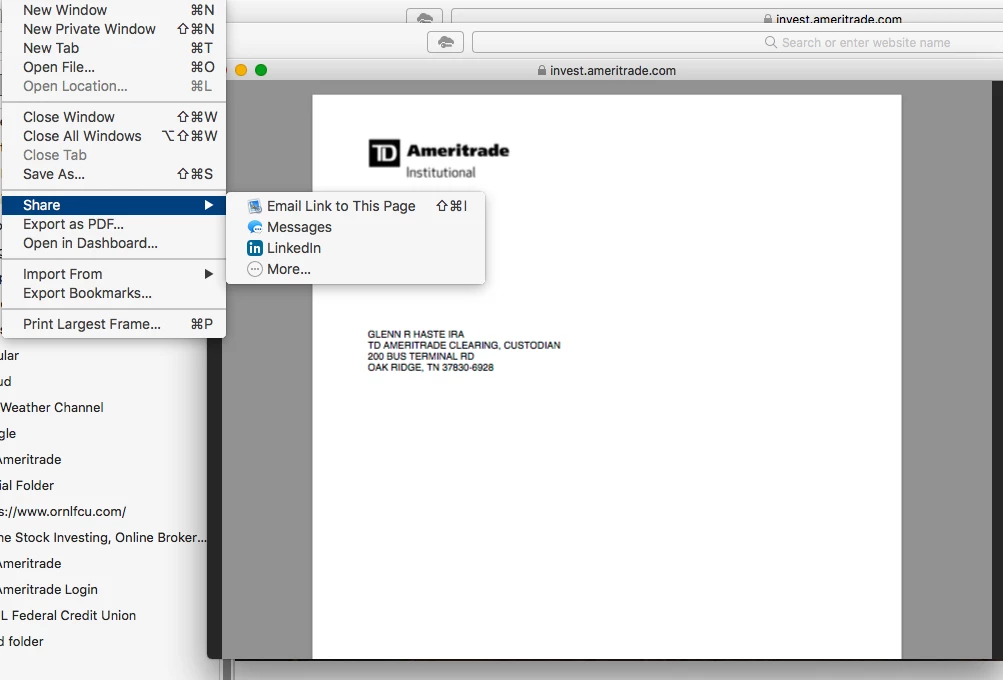The height and width of the screenshot is (680, 1003).
Task: Choose New Window from the File menu
Action: pos(114,10)
